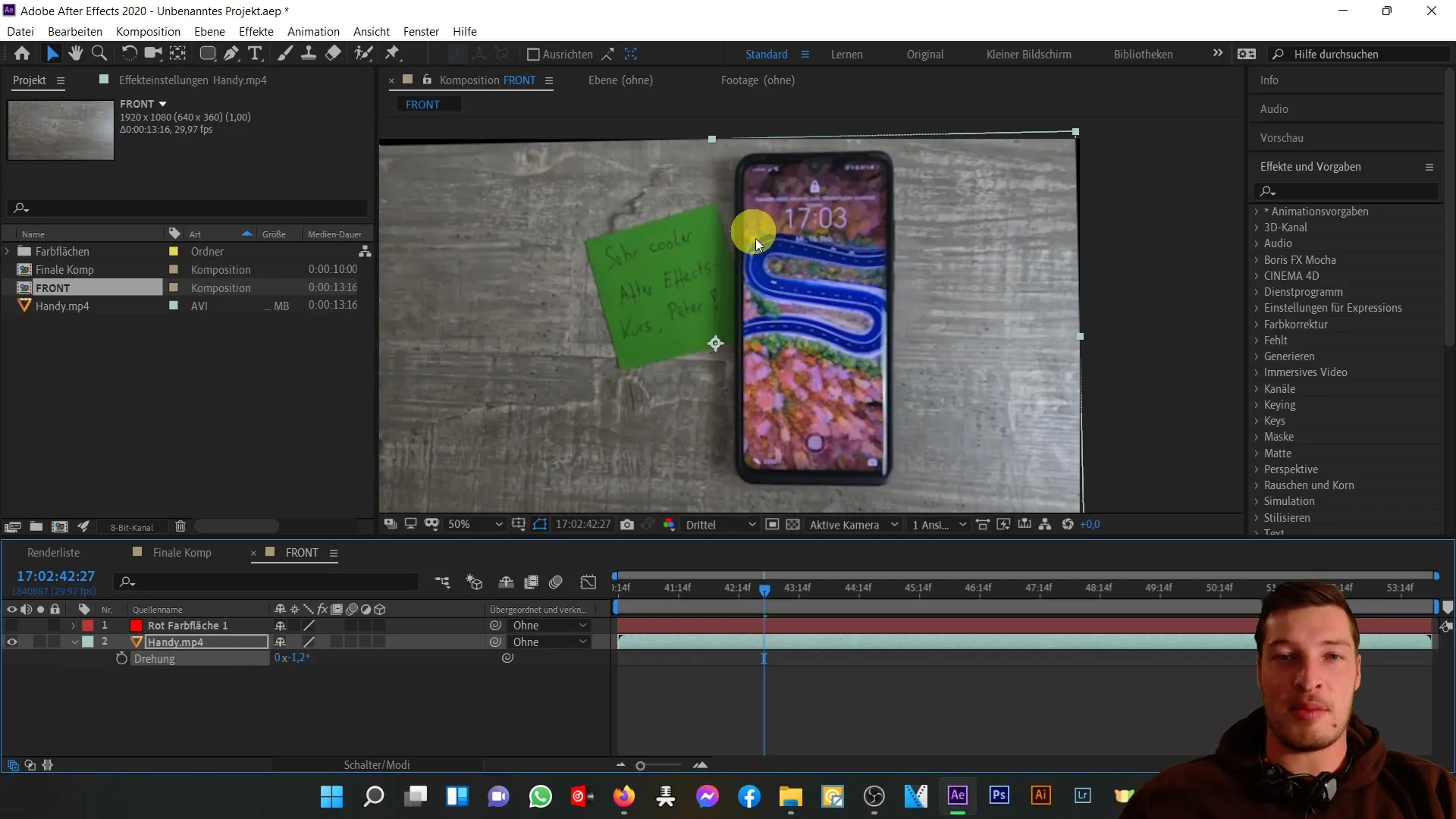
Task: Open the Komposition menu
Action: pyautogui.click(x=148, y=32)
